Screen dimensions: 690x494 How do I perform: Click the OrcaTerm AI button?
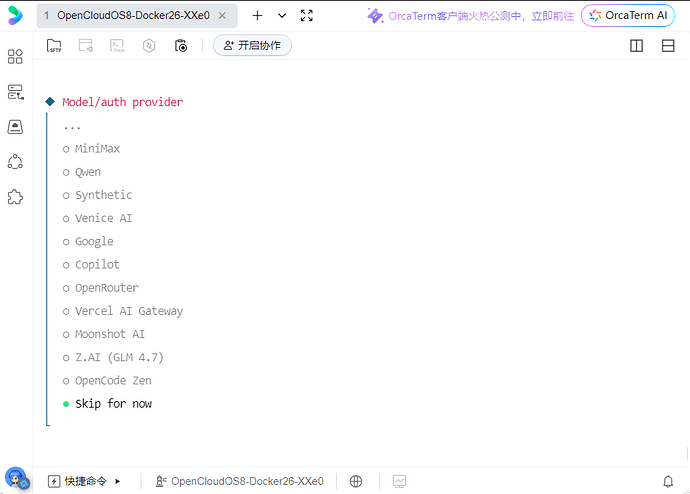[x=628, y=15]
